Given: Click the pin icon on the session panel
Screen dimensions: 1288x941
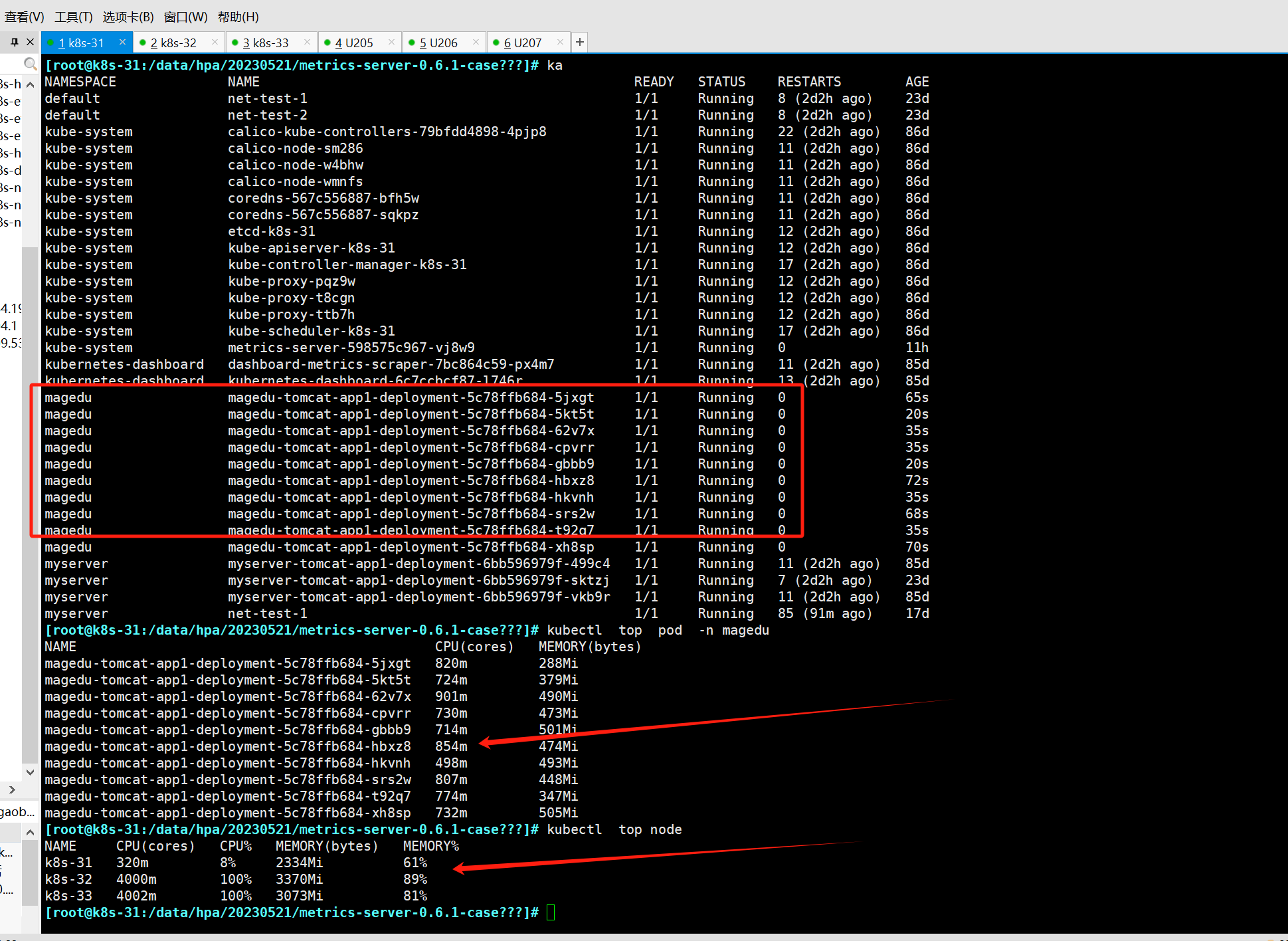Looking at the screenshot, I should (x=14, y=42).
